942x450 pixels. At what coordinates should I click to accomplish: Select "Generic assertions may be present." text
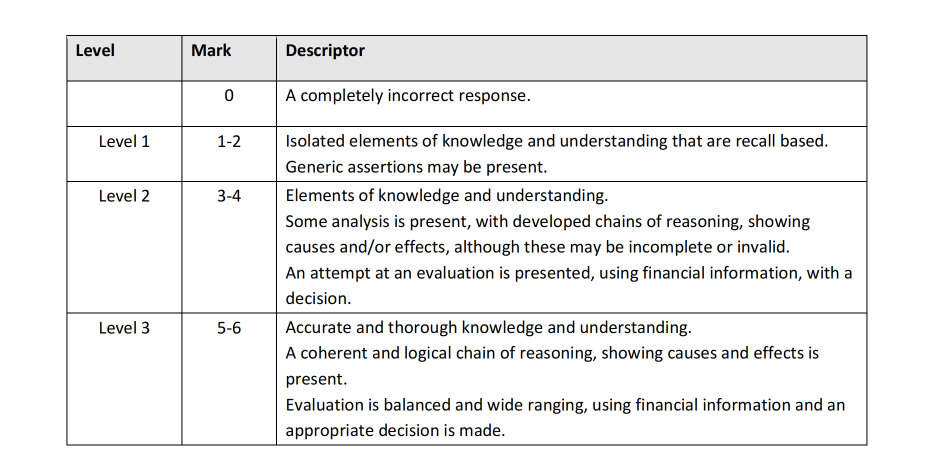tap(418, 167)
